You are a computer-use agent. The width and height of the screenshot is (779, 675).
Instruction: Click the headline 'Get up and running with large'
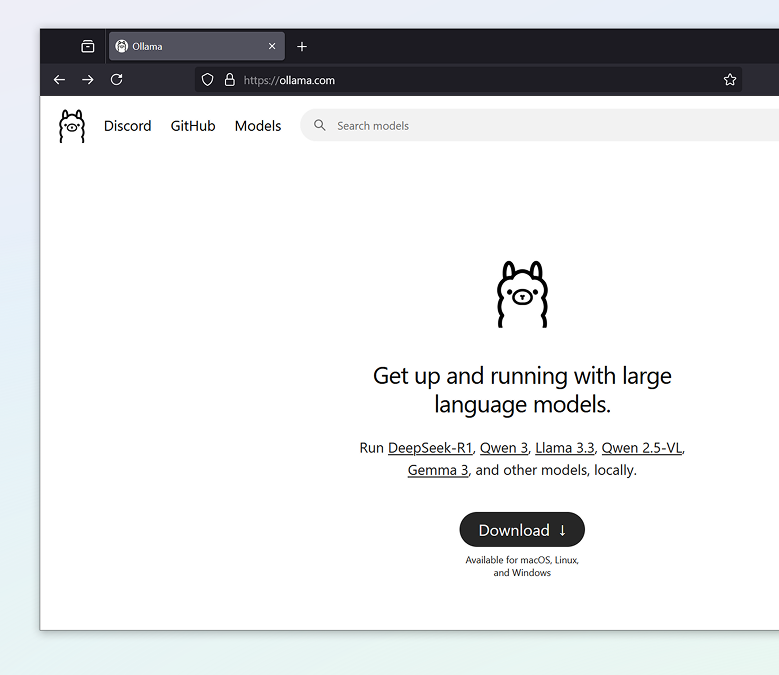pos(522,376)
